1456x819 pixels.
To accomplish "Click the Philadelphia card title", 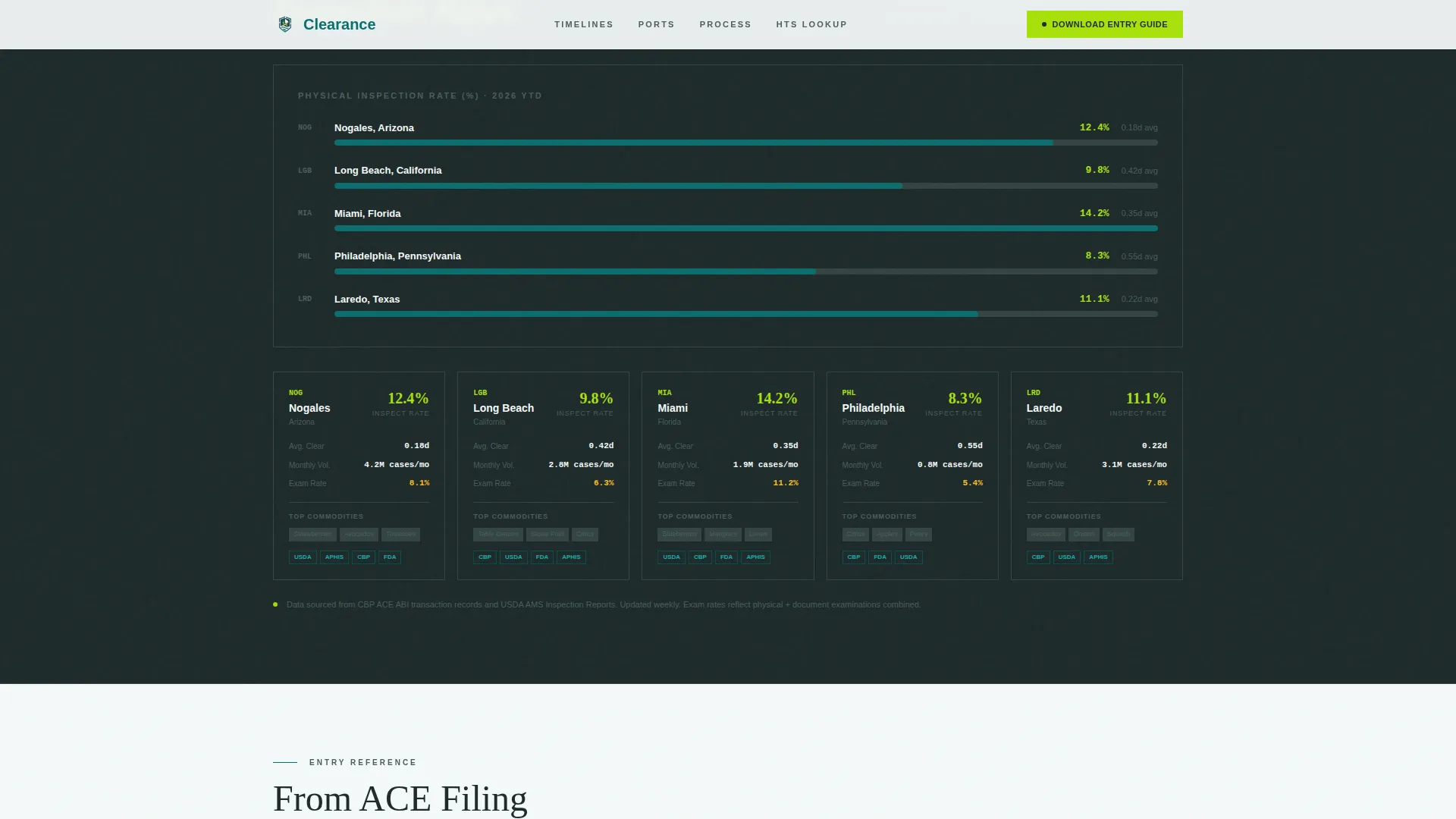I will (873, 408).
